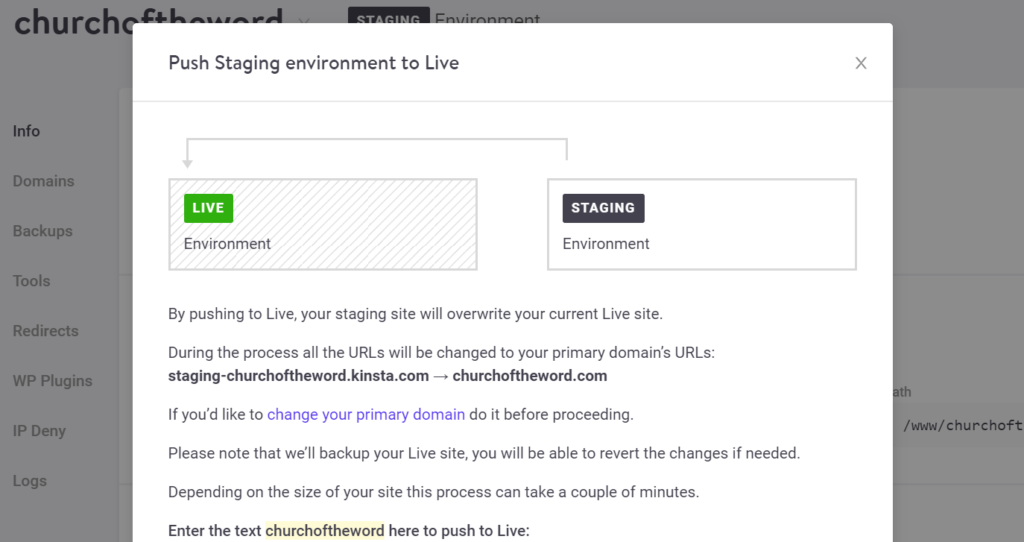The height and width of the screenshot is (542, 1024).
Task: Expand the churchoftheword site switcher chevron
Action: pyautogui.click(x=304, y=21)
